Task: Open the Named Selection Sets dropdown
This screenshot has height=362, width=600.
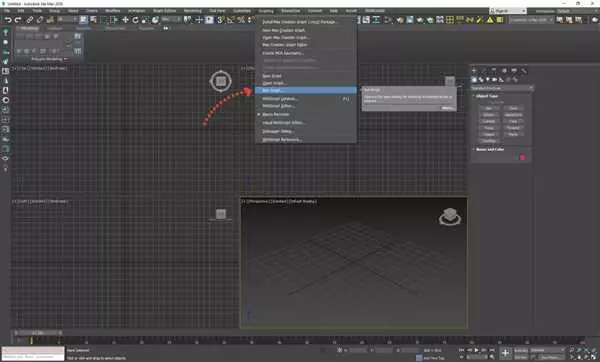Action: point(532,20)
